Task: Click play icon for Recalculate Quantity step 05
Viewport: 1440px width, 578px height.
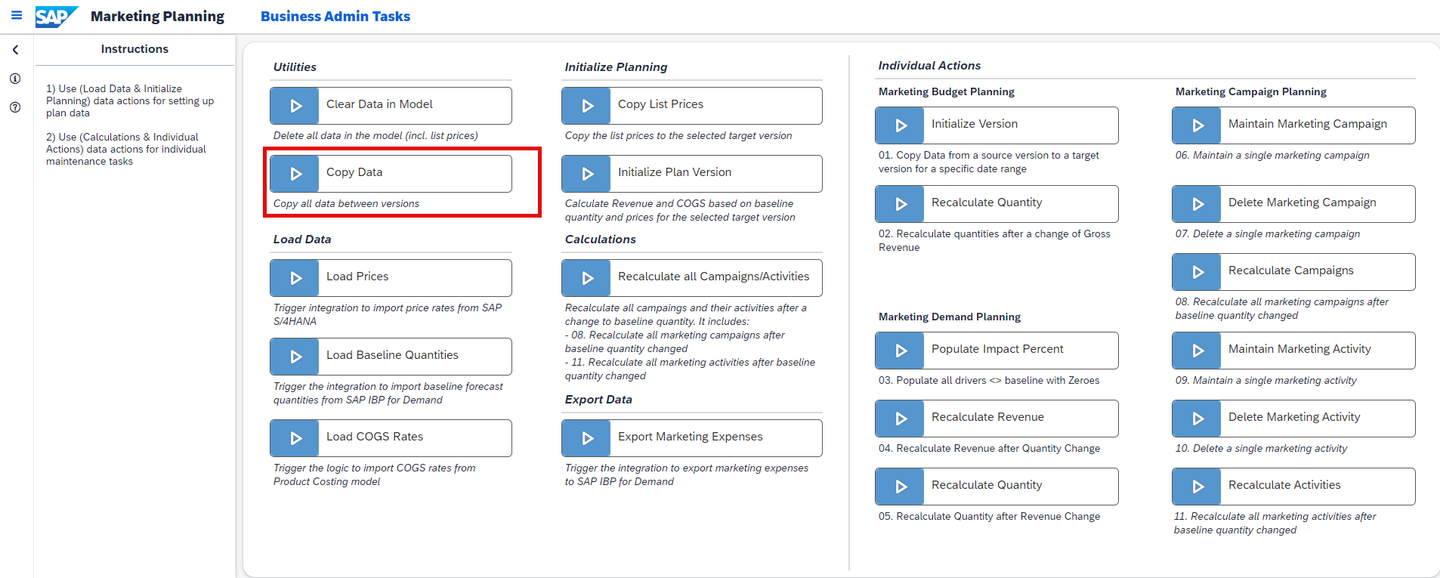Action: point(900,486)
